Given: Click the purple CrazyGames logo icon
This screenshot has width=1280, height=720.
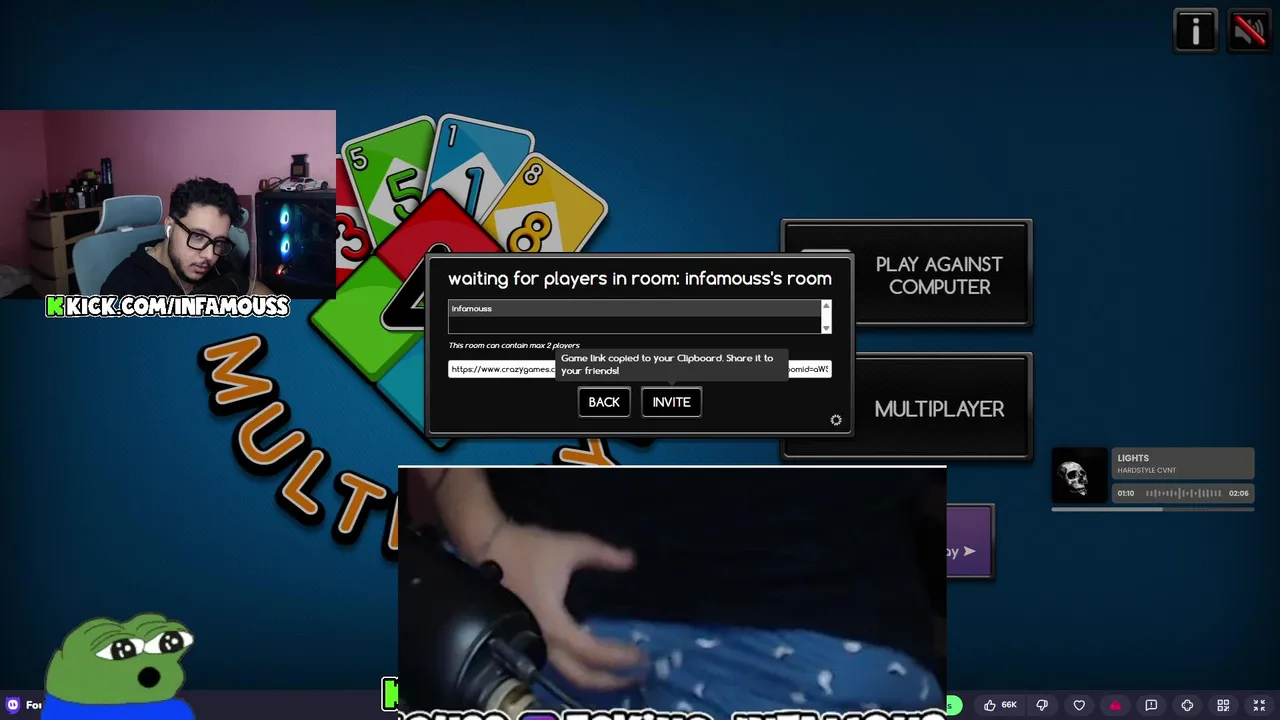Looking at the screenshot, I should [x=12, y=705].
